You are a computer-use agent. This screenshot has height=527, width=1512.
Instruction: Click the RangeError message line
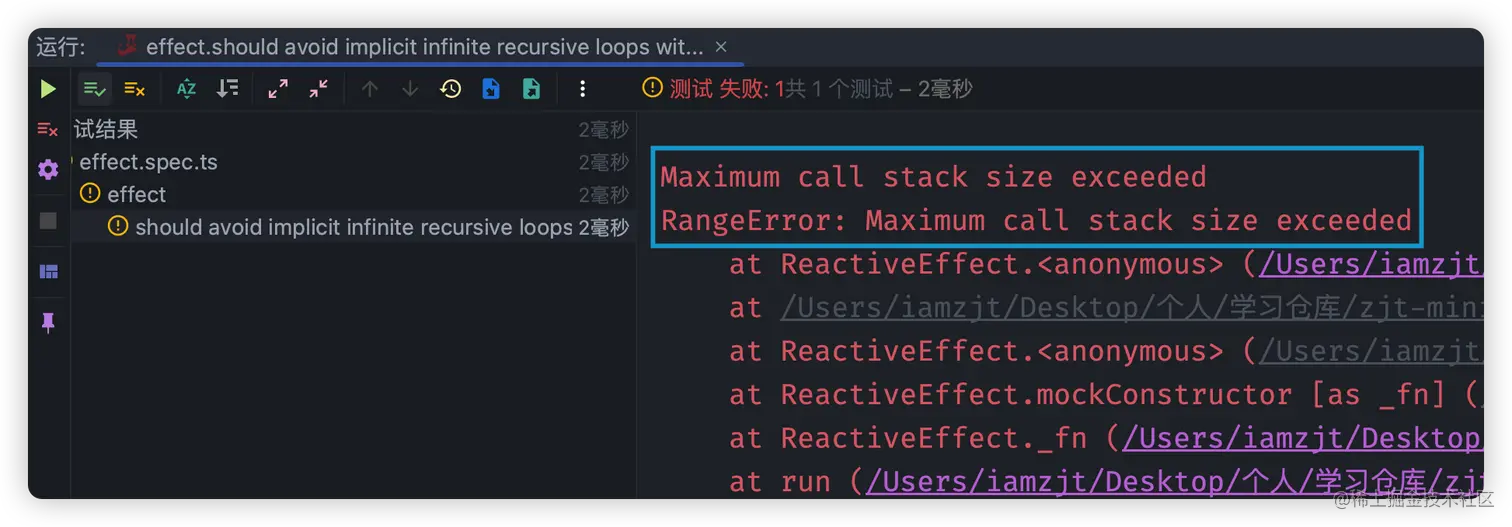click(1036, 220)
